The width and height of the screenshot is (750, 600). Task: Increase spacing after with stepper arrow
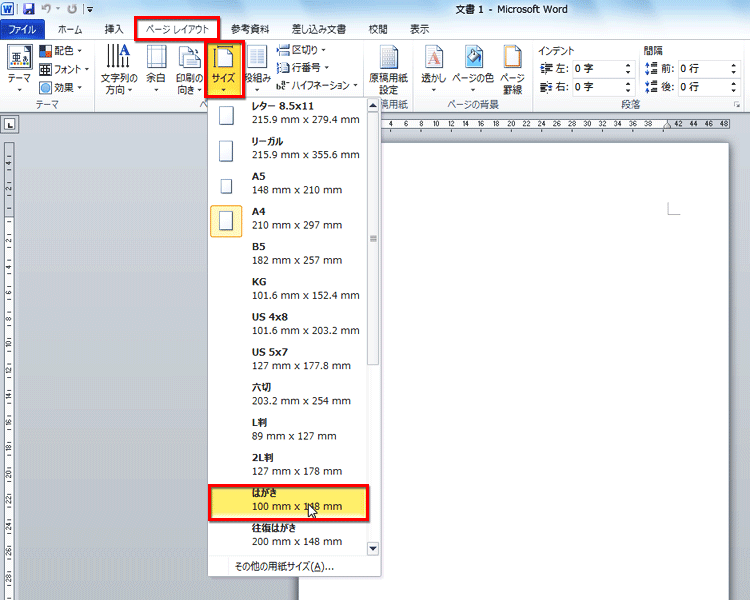click(x=734, y=83)
